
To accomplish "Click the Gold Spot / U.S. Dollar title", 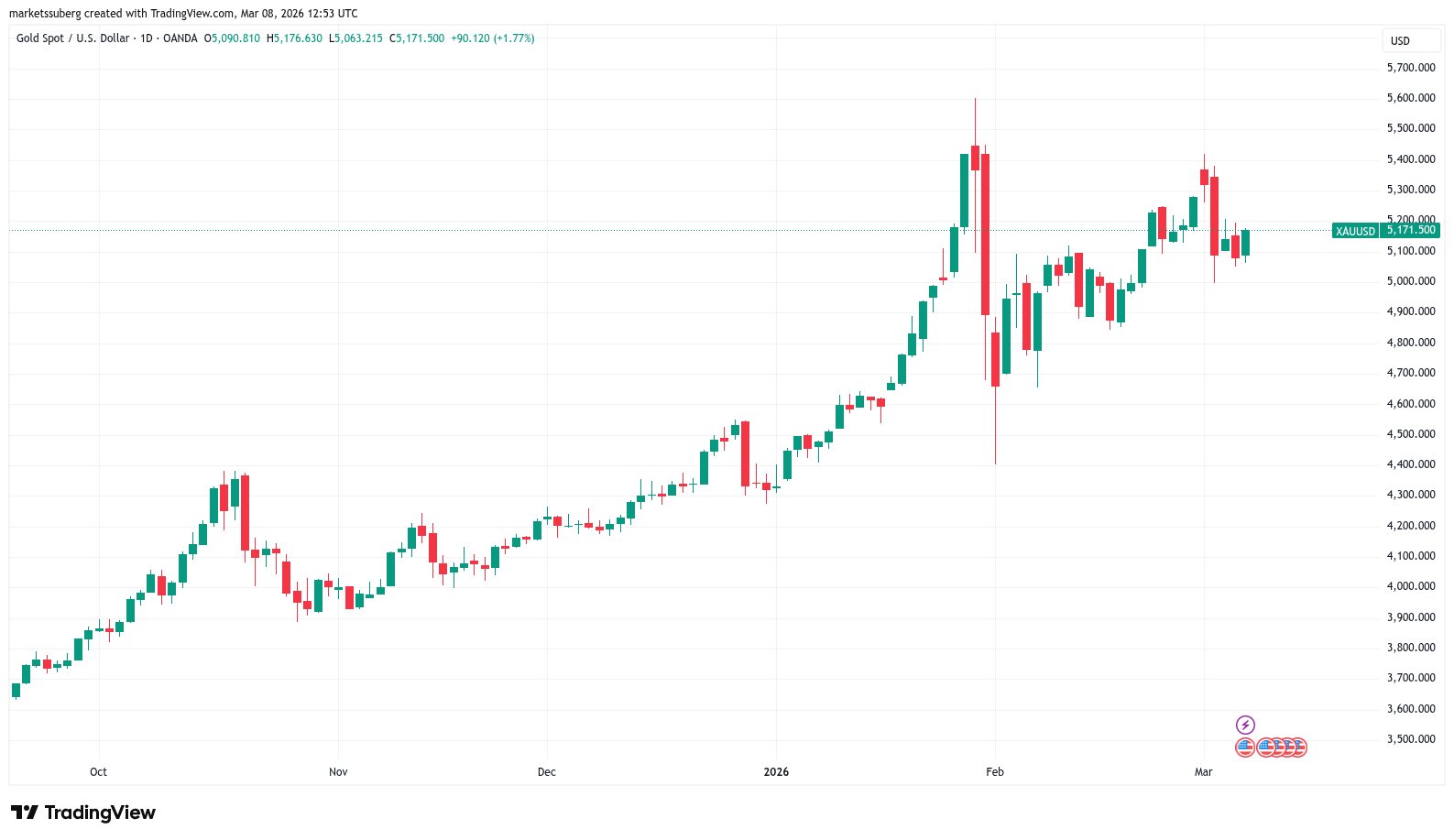I will pos(72,38).
